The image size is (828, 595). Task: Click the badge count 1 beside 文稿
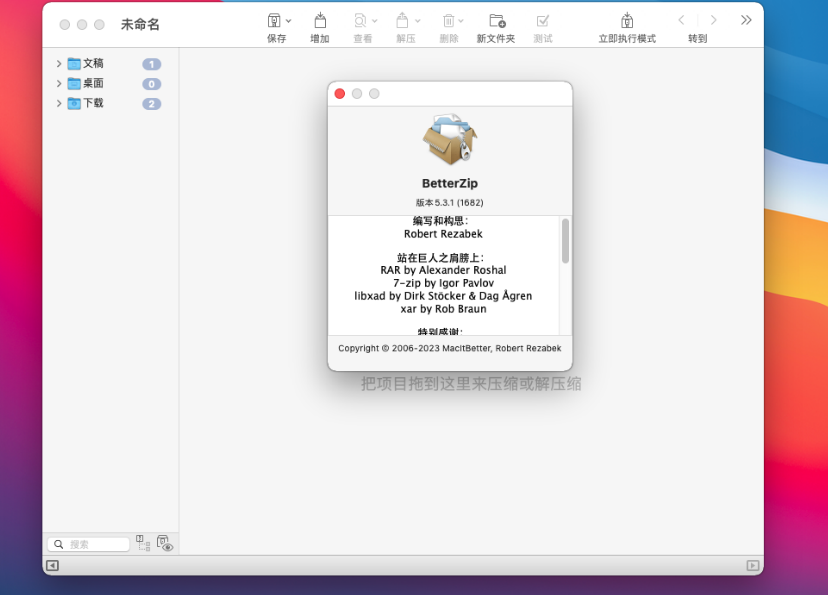click(x=152, y=64)
